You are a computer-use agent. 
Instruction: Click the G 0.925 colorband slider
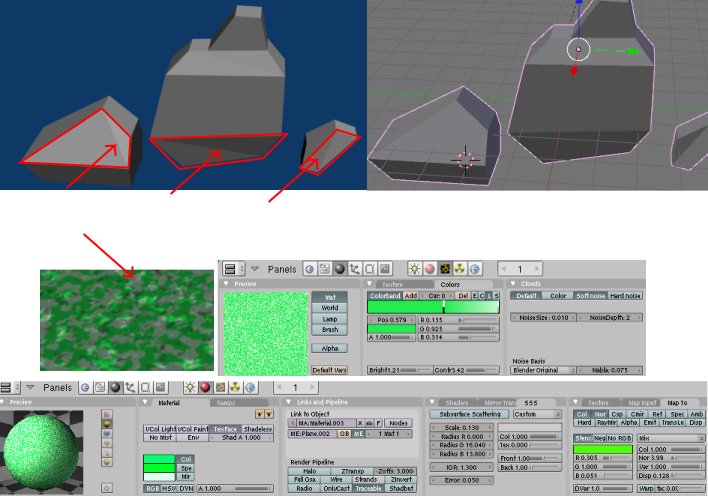coord(459,329)
